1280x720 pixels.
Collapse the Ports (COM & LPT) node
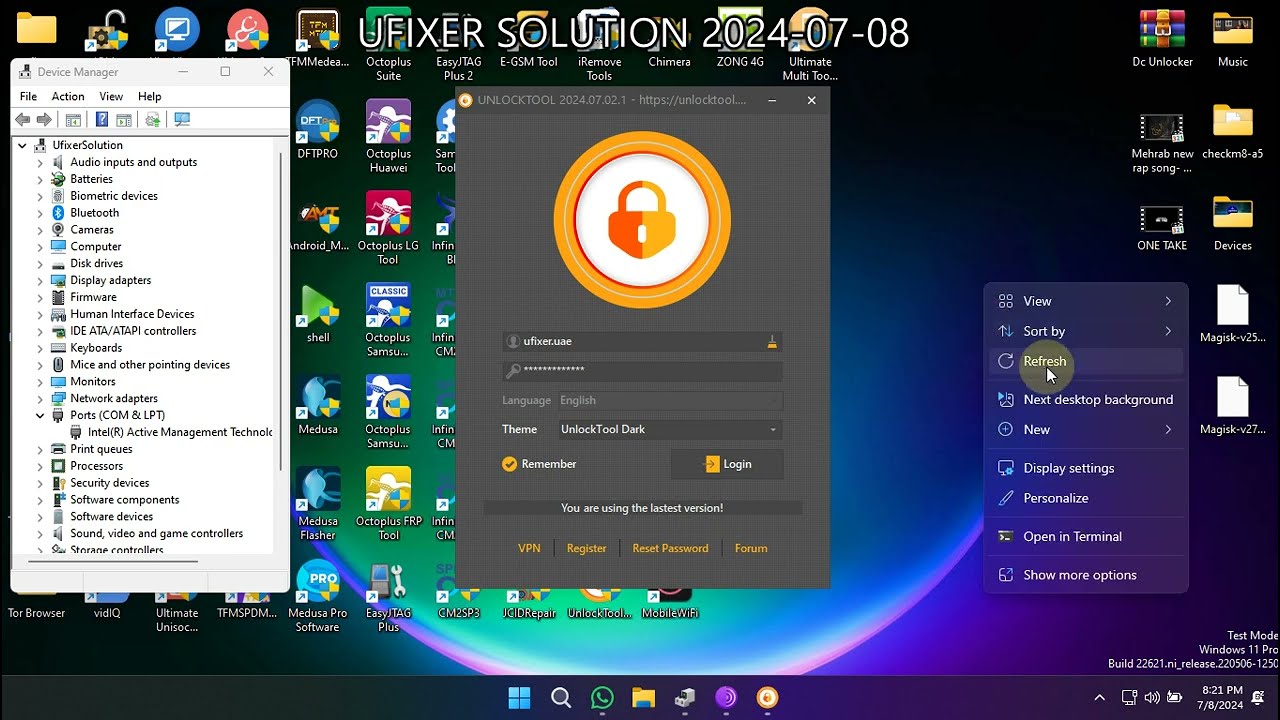(40, 416)
